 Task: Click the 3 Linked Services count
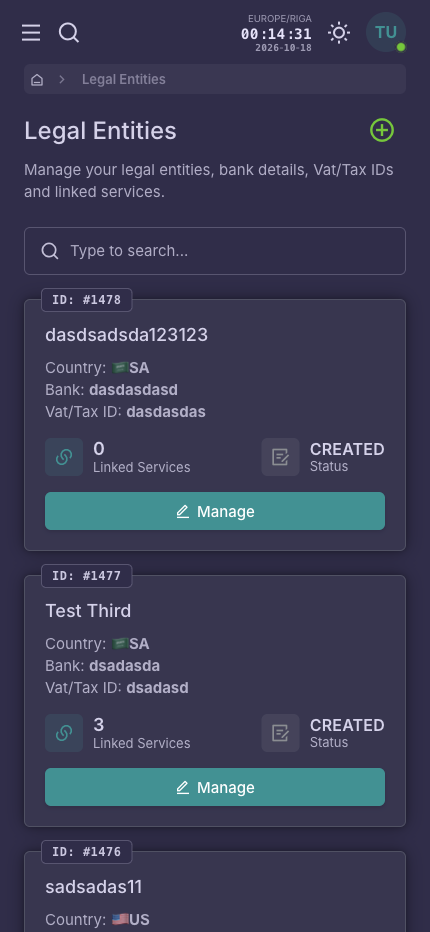point(99,725)
